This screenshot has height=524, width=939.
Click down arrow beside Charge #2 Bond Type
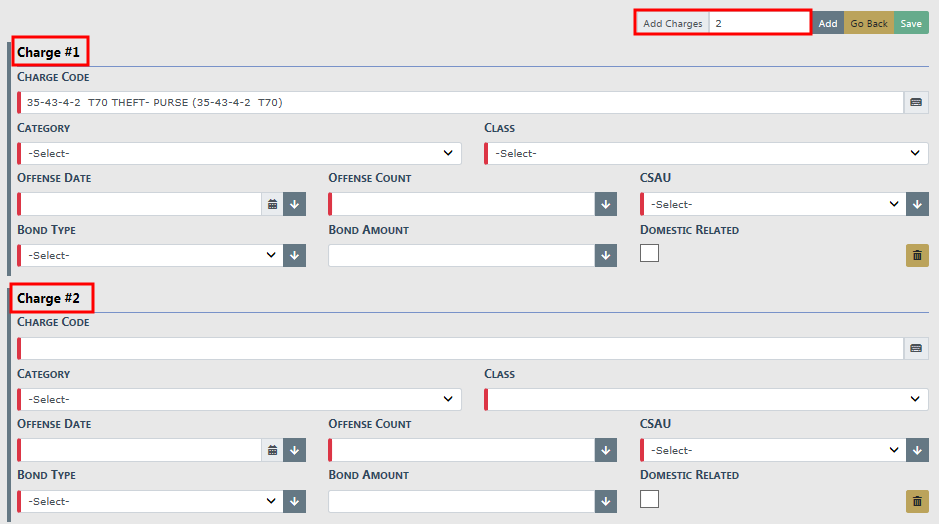294,501
